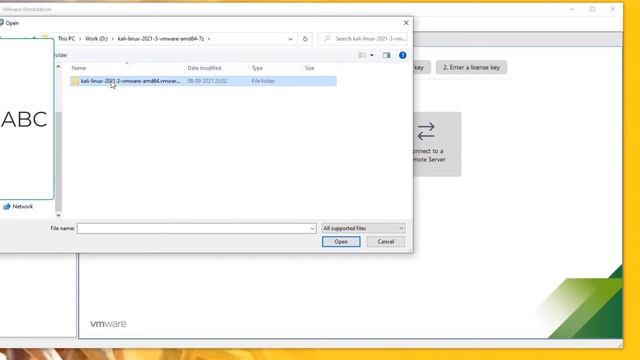Open the All supported files type dropdown
This screenshot has height=360, width=640.
(363, 228)
